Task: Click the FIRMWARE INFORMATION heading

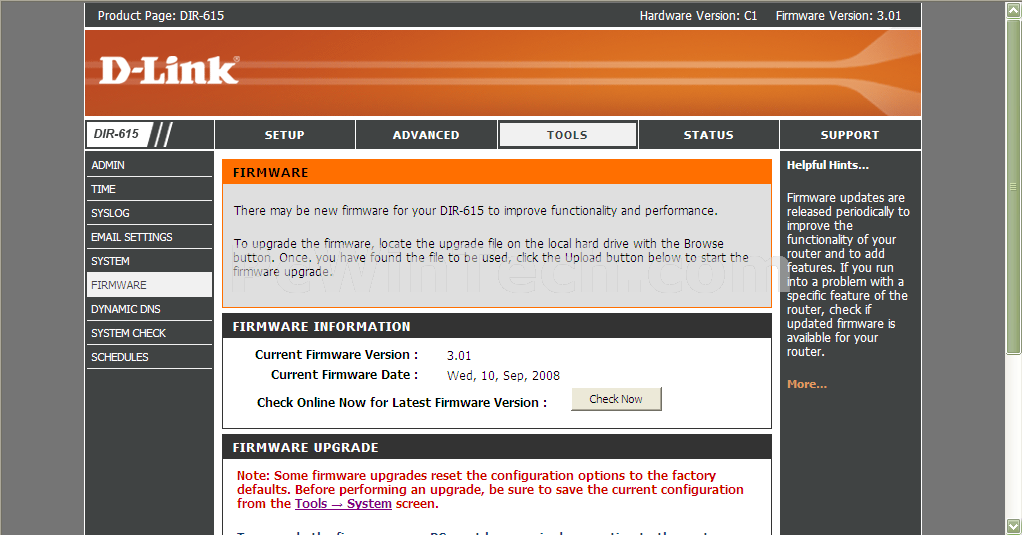Action: pyautogui.click(x=321, y=326)
